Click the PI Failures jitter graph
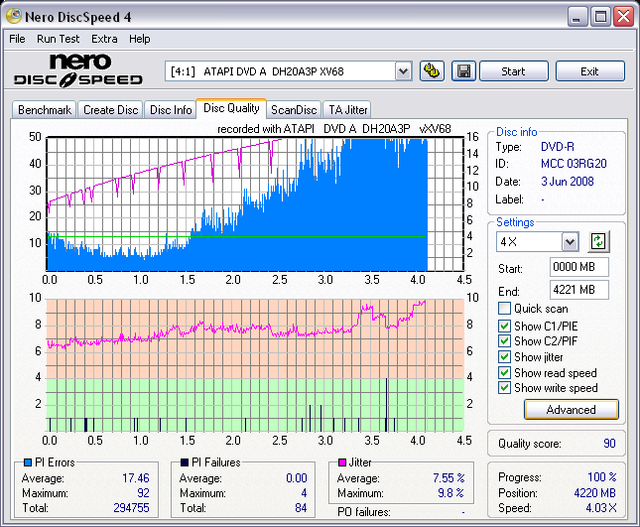This screenshot has height=527, width=640. point(255,365)
